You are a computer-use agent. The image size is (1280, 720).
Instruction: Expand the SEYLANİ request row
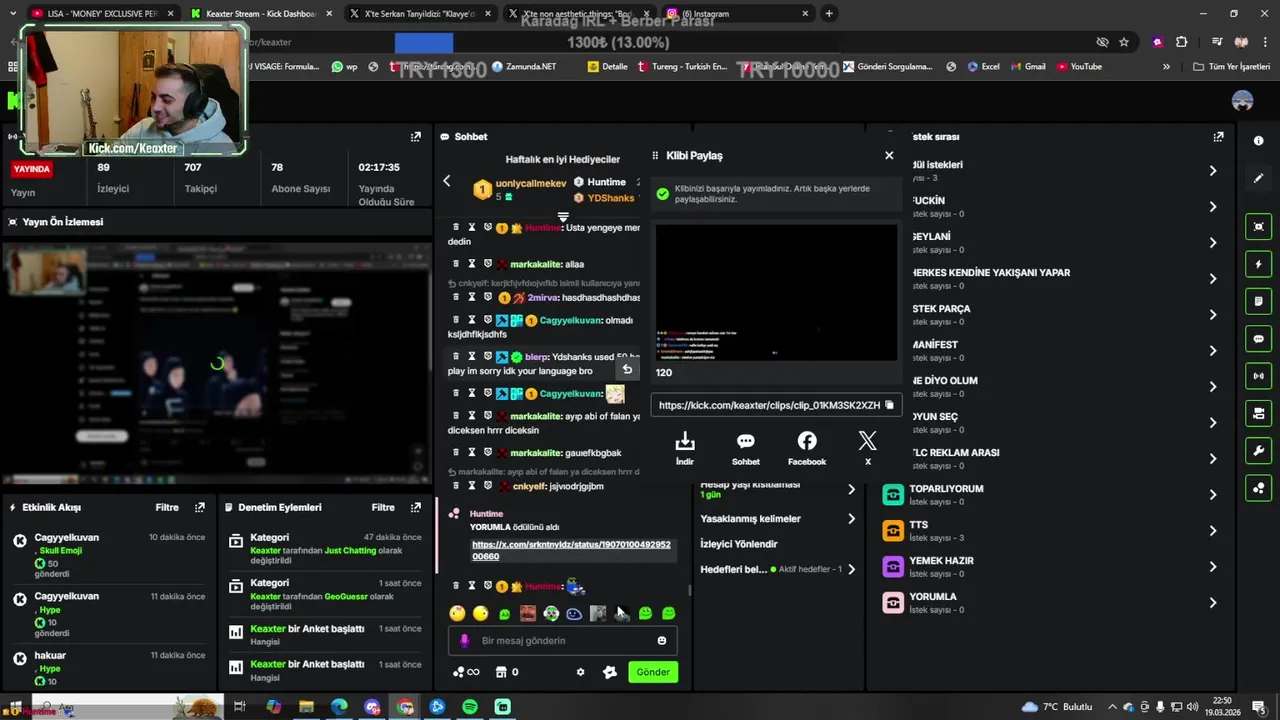(1212, 243)
